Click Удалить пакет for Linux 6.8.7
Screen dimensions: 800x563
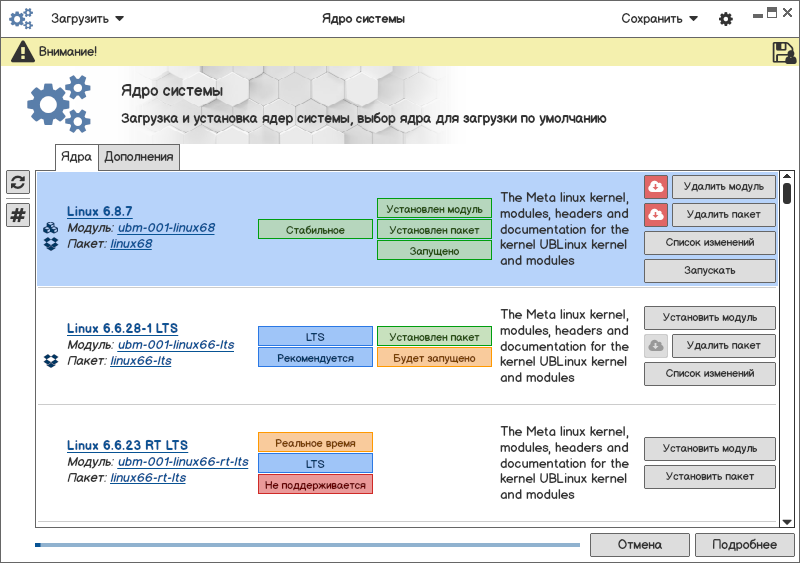click(x=723, y=215)
